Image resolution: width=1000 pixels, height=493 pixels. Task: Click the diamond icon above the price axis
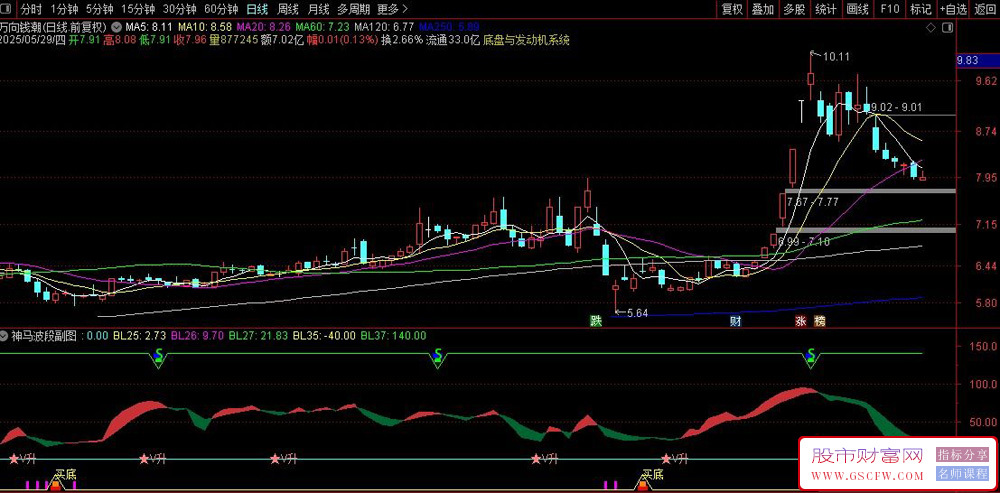930,27
